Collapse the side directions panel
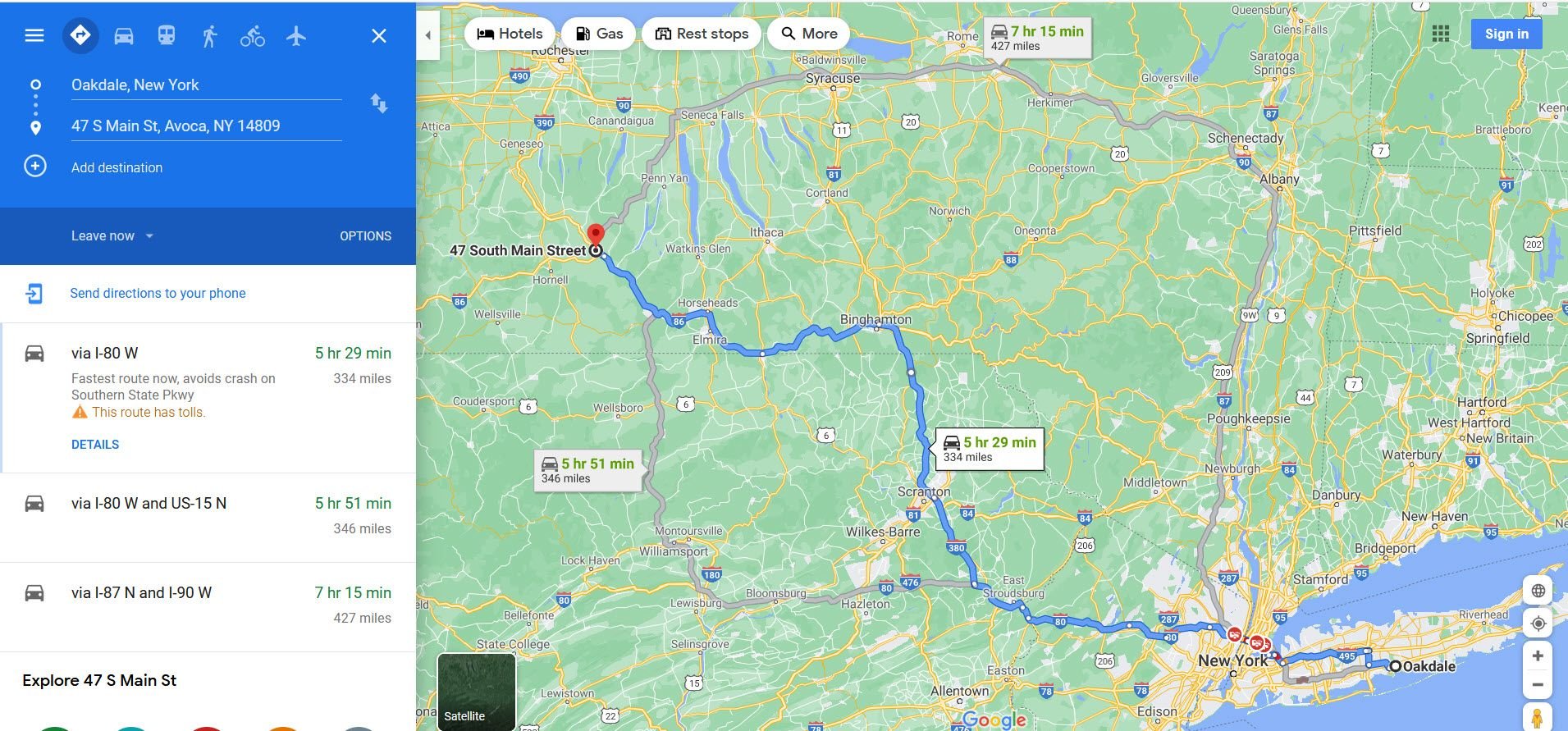 point(427,35)
